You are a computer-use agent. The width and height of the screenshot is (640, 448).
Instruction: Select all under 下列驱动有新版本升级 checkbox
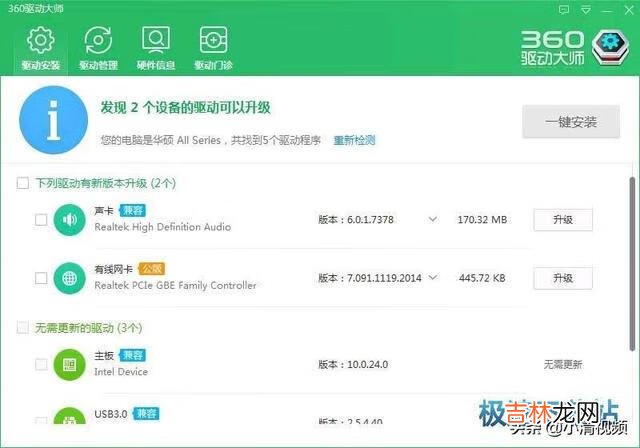[x=22, y=184]
